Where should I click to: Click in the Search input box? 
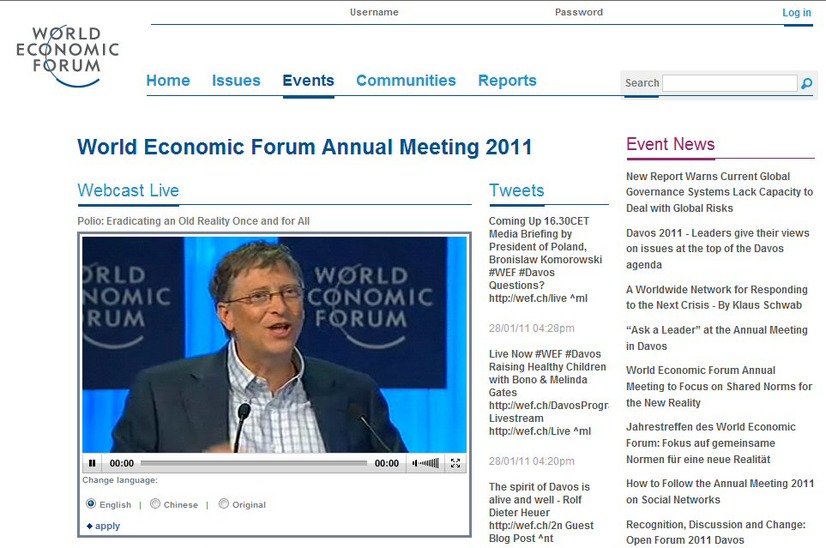click(x=730, y=83)
